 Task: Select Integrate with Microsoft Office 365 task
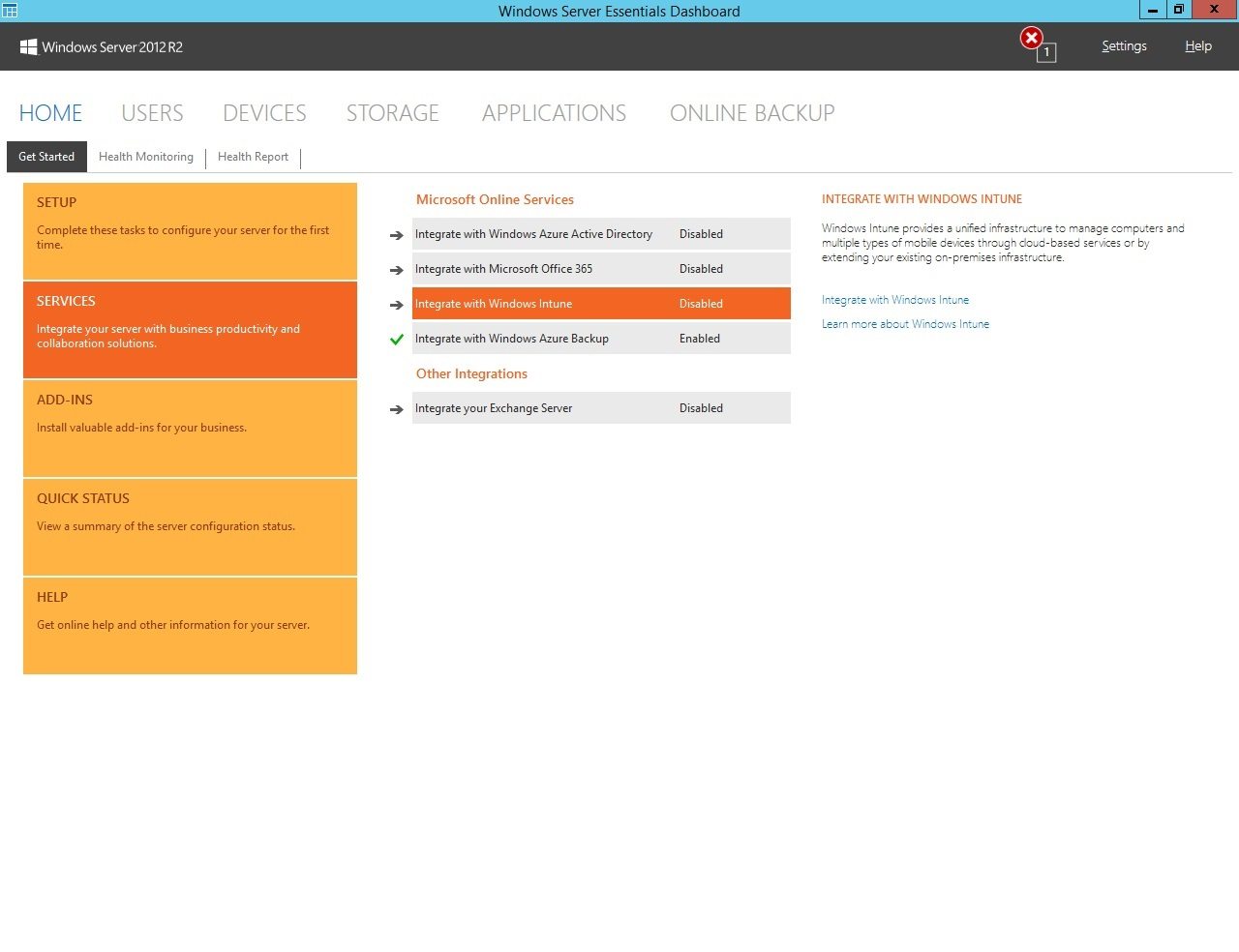coord(601,269)
